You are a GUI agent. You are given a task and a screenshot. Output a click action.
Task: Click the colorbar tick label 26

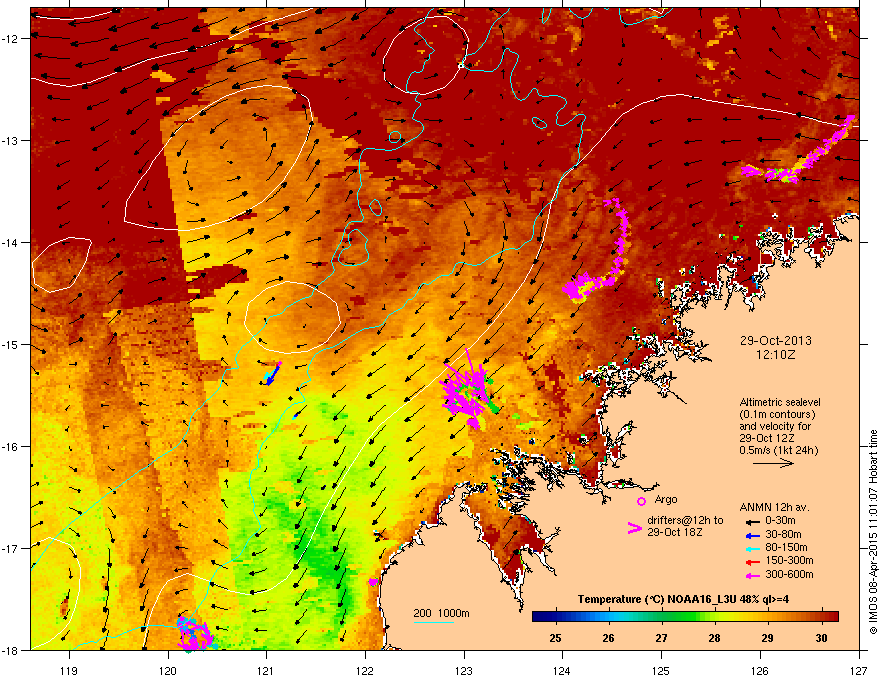pos(608,638)
